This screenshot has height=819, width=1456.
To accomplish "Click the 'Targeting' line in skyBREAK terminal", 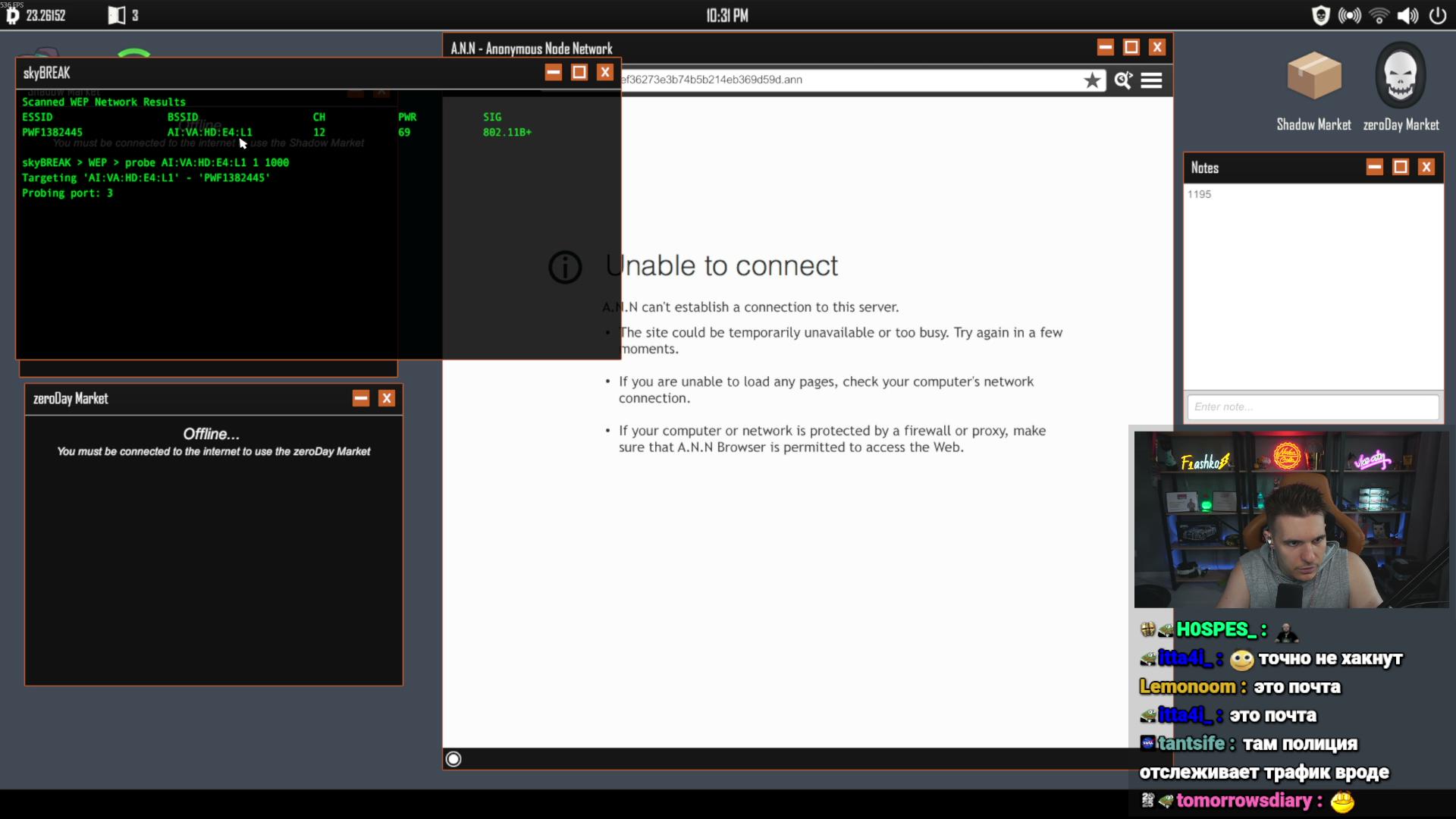I will pos(146,178).
